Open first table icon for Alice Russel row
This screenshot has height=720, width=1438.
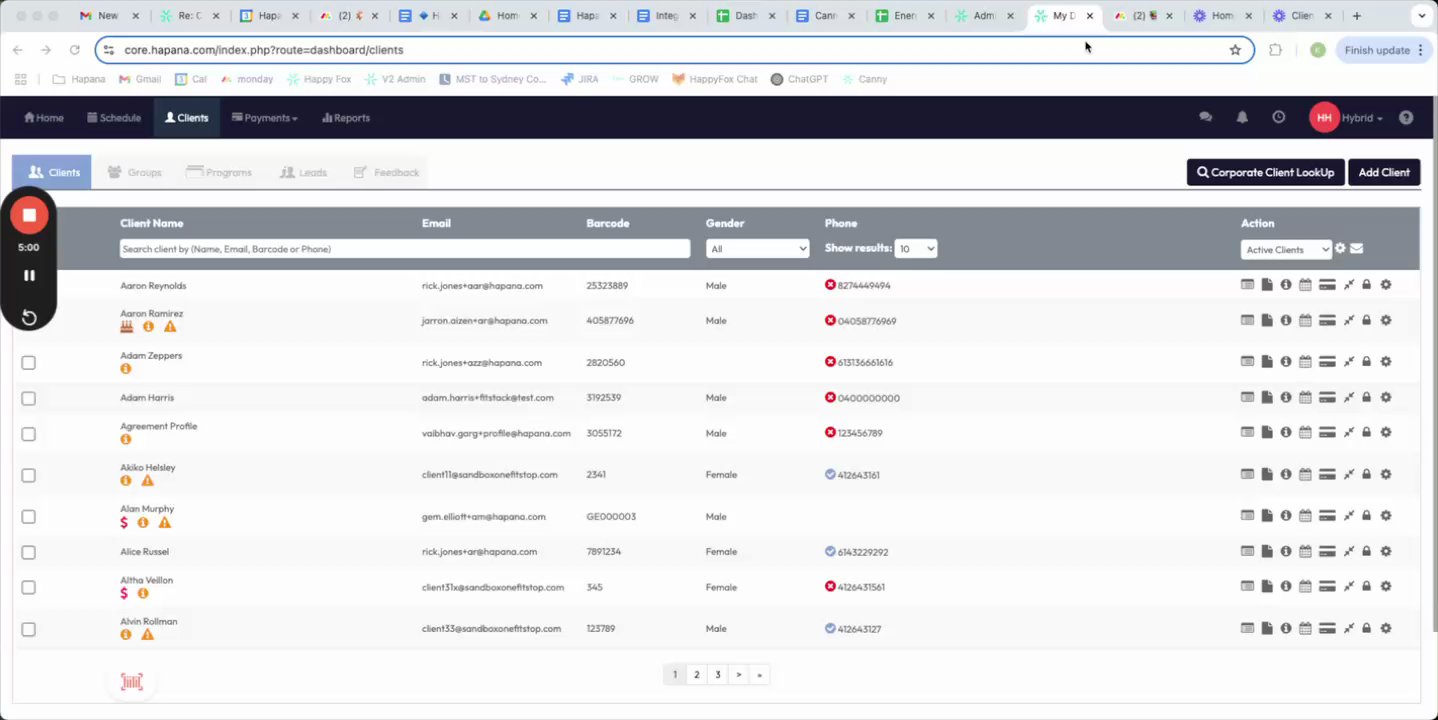click(1247, 551)
